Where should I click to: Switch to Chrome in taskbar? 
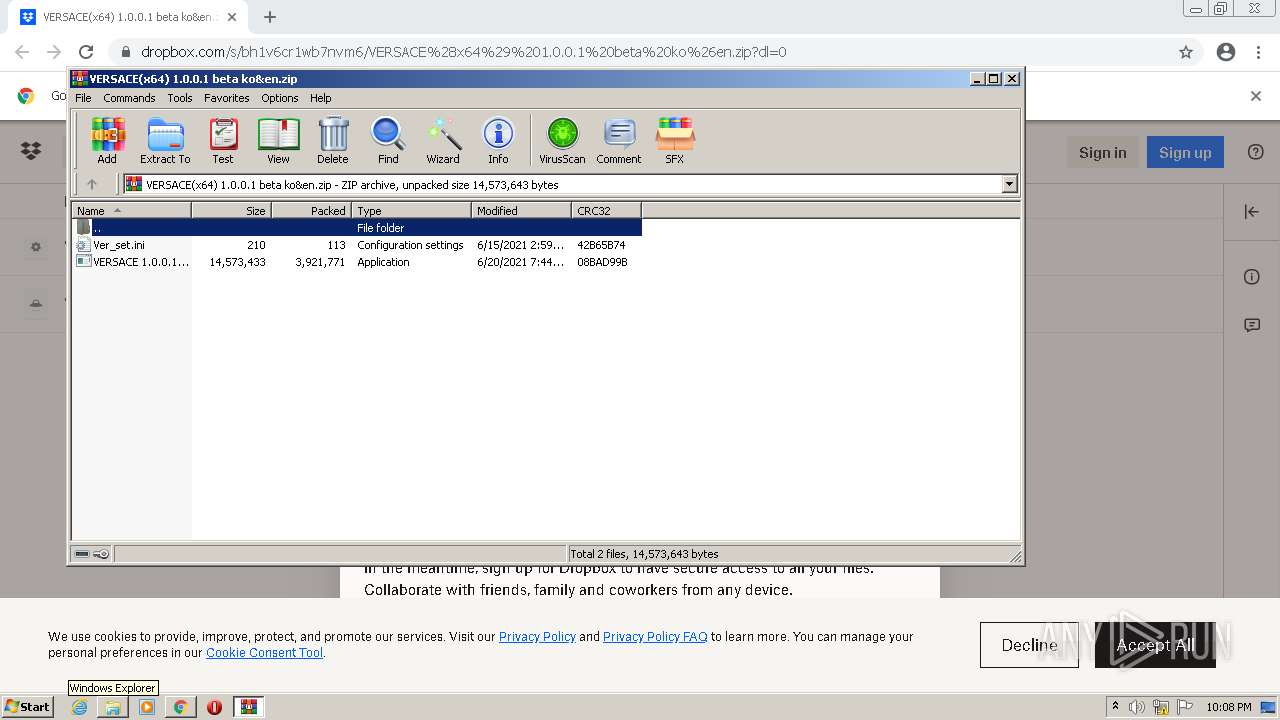click(x=180, y=707)
